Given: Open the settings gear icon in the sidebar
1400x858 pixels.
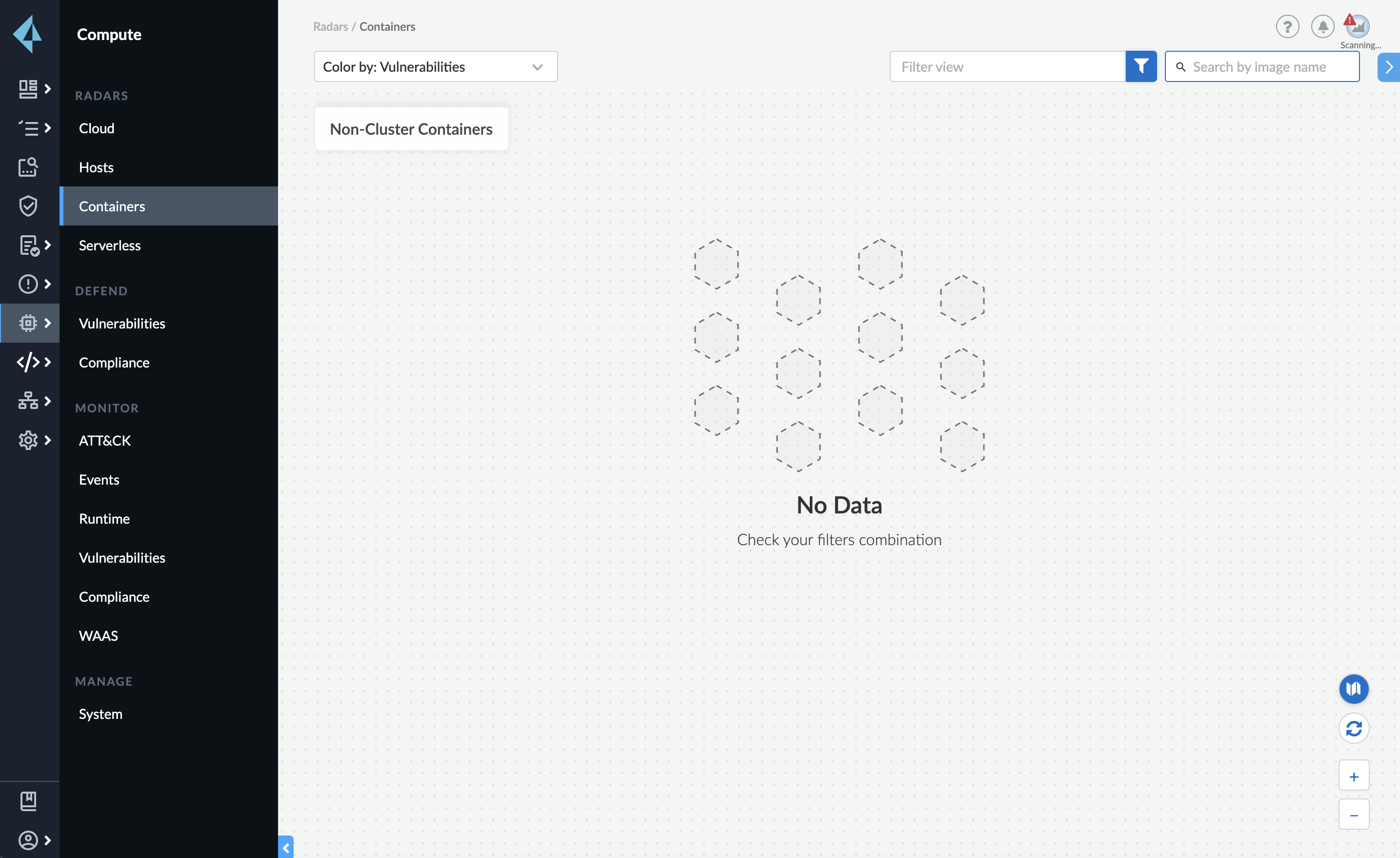Looking at the screenshot, I should point(29,440).
